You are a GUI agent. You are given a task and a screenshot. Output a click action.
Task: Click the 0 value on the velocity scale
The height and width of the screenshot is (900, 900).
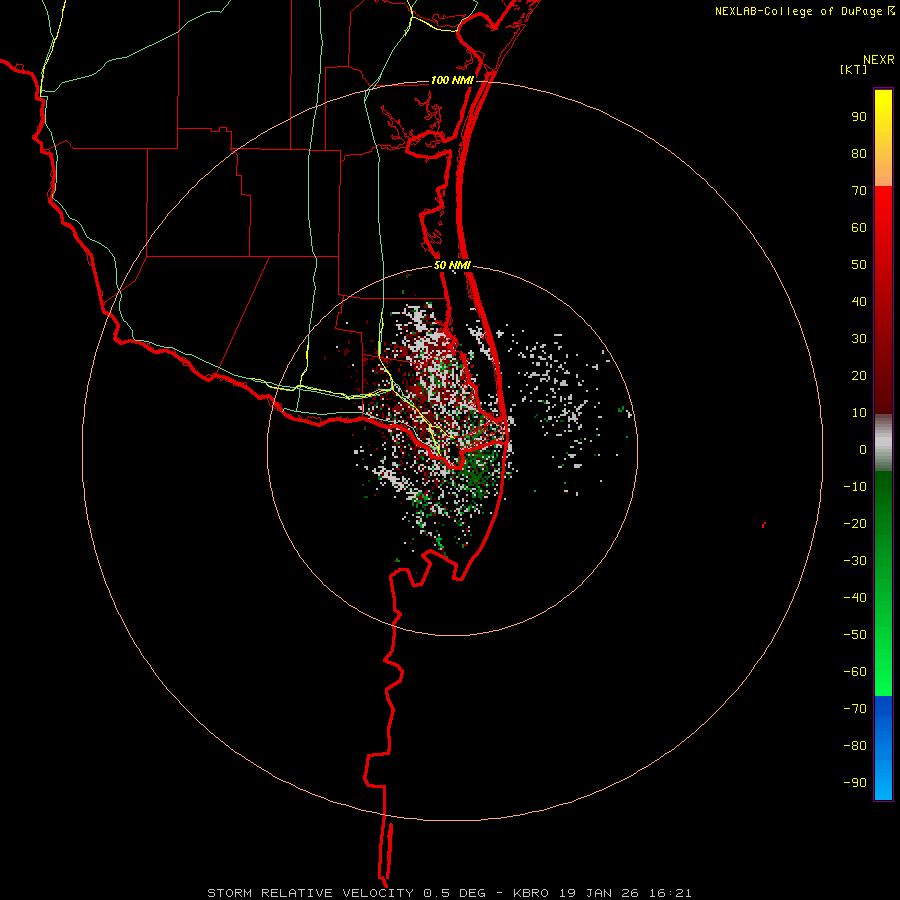pyautogui.click(x=863, y=449)
